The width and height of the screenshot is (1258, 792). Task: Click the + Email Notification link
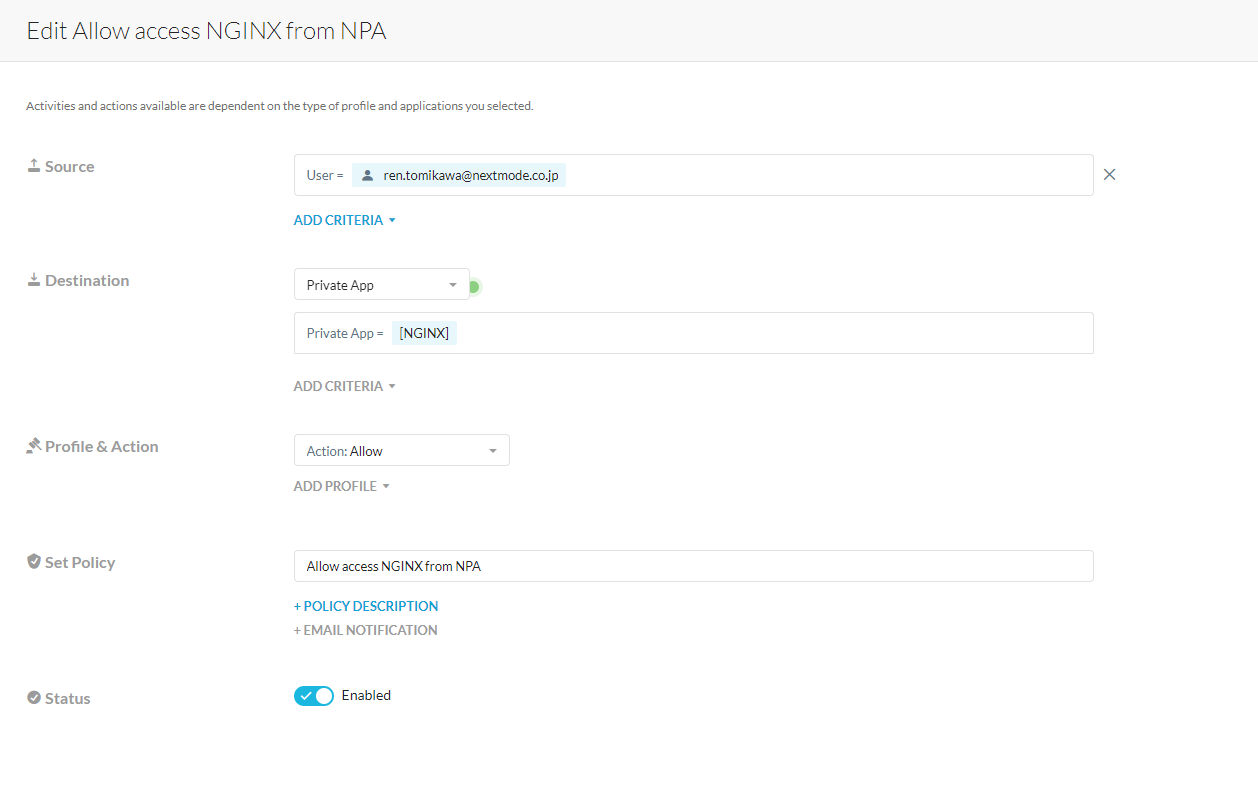pos(366,630)
